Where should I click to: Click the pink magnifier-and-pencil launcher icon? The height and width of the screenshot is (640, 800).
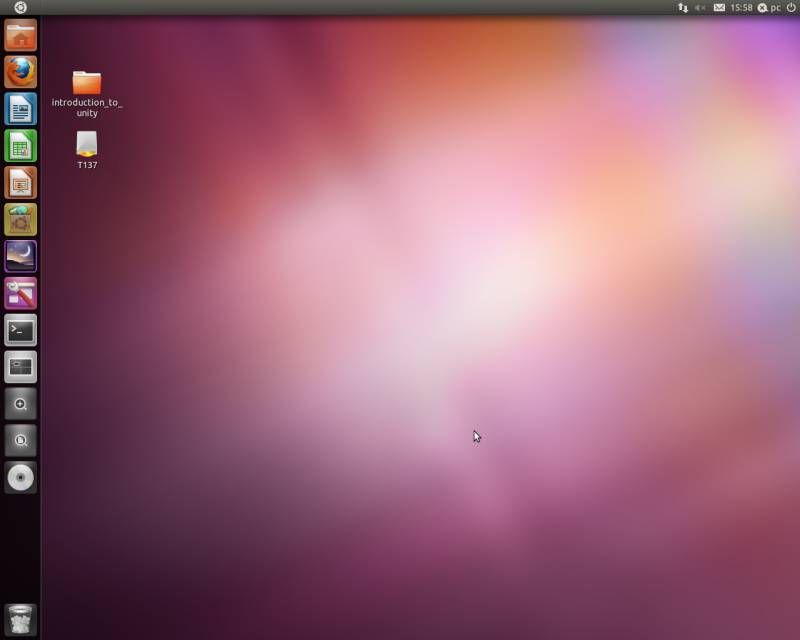coord(20,293)
